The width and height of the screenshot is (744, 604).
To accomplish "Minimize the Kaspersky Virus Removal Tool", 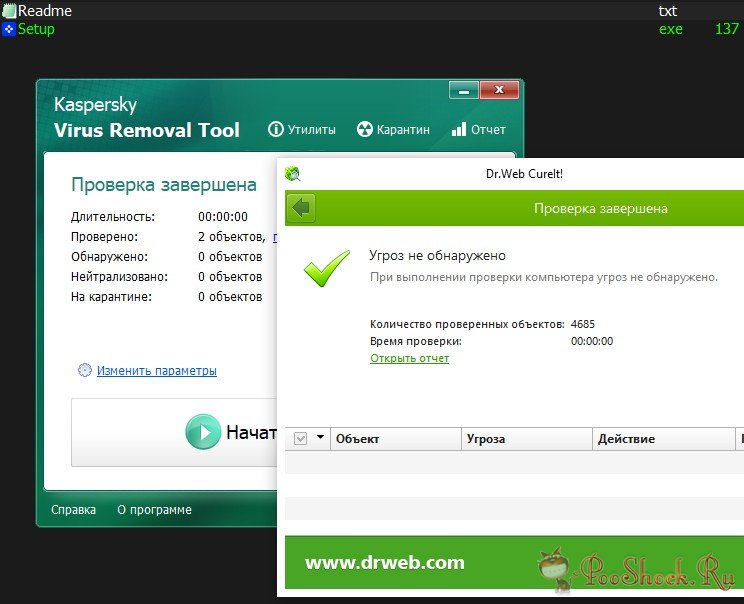I will (464, 90).
